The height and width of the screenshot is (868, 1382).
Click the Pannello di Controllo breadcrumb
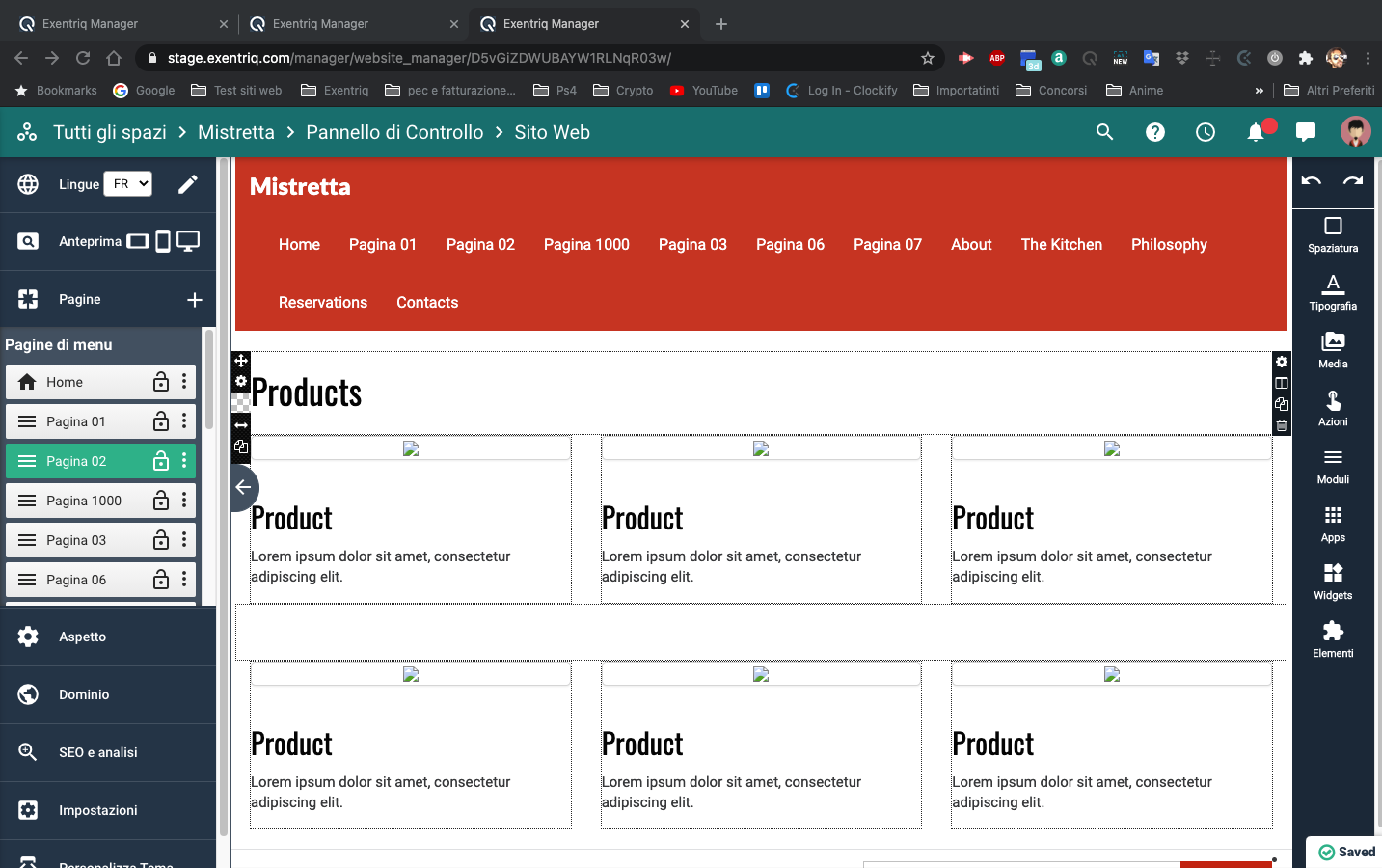click(394, 132)
